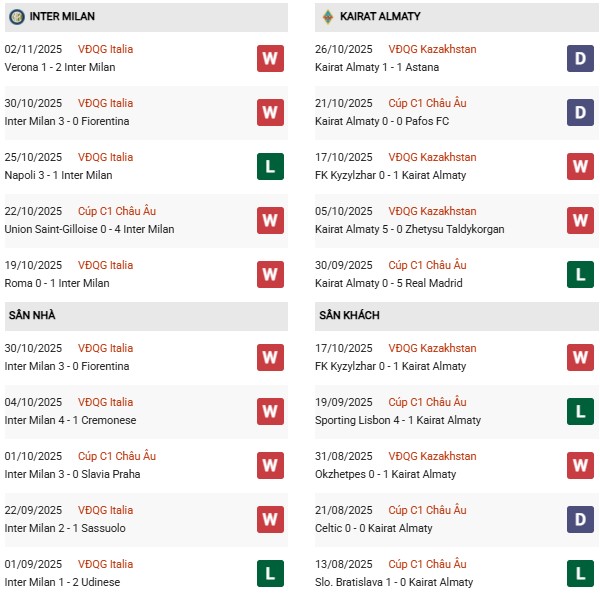
Task: Click the Kairat Almaty club crest icon
Action: (328, 17)
